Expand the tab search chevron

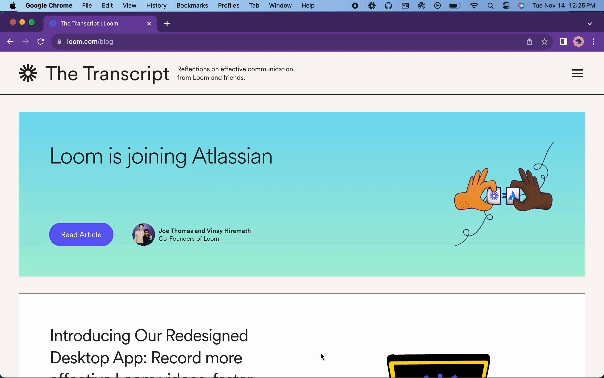[x=590, y=24]
